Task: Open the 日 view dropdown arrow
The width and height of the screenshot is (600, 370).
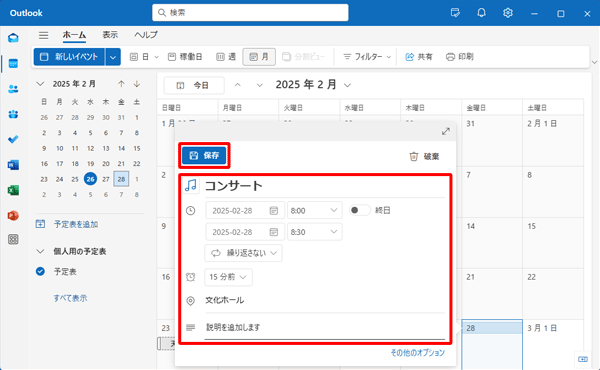Action: coord(156,57)
